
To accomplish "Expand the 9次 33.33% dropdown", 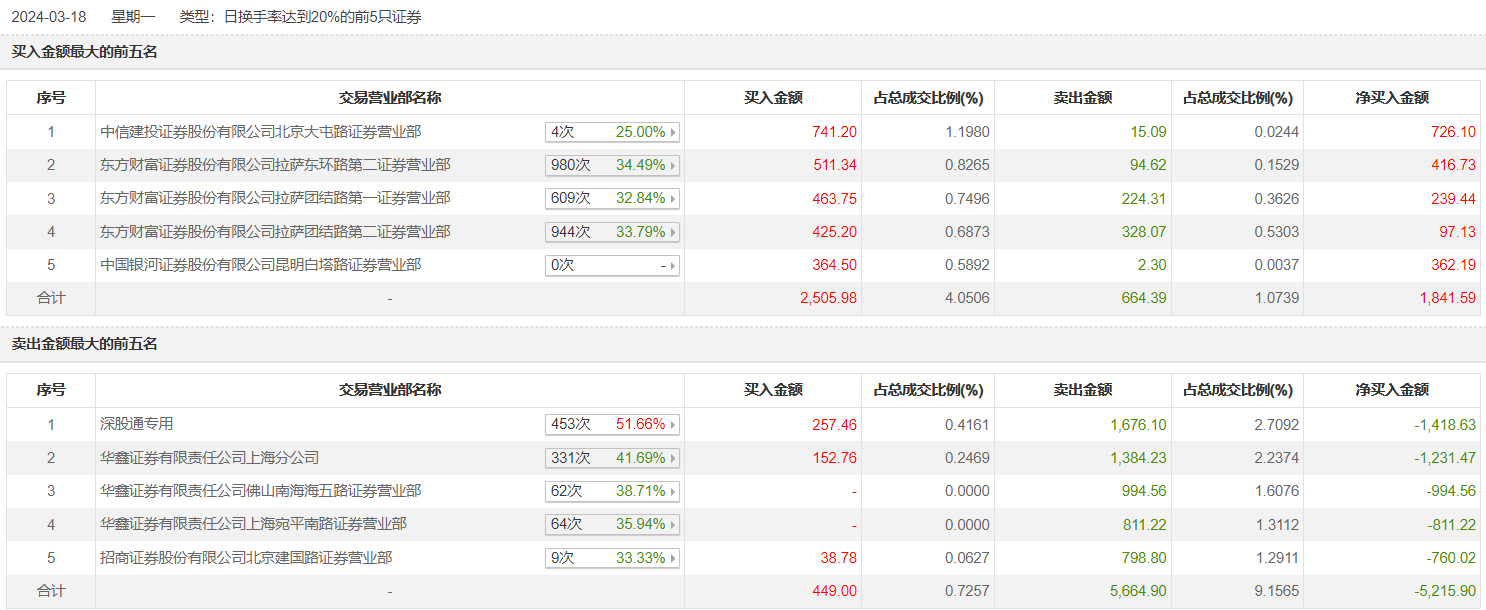I will (x=612, y=558).
